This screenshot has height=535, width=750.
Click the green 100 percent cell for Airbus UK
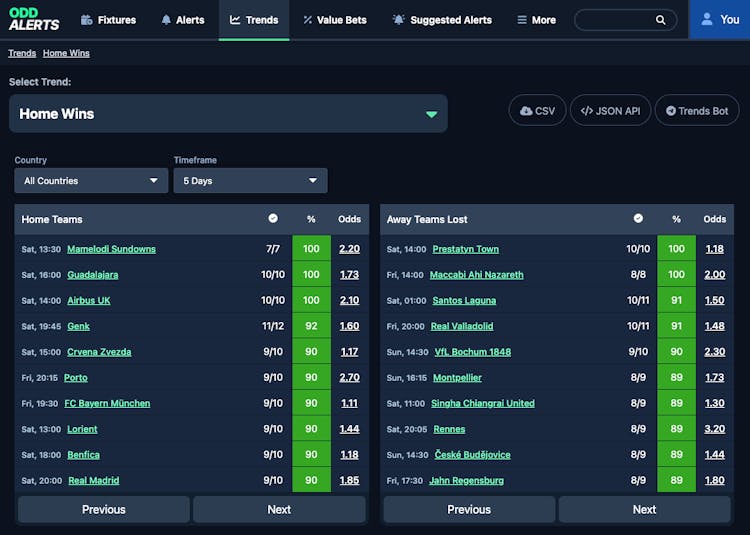[x=311, y=300]
